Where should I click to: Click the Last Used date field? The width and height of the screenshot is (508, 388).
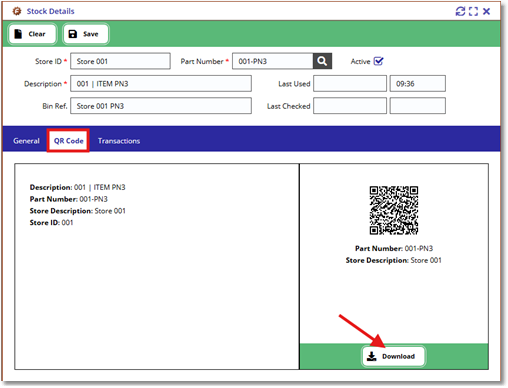coord(350,84)
